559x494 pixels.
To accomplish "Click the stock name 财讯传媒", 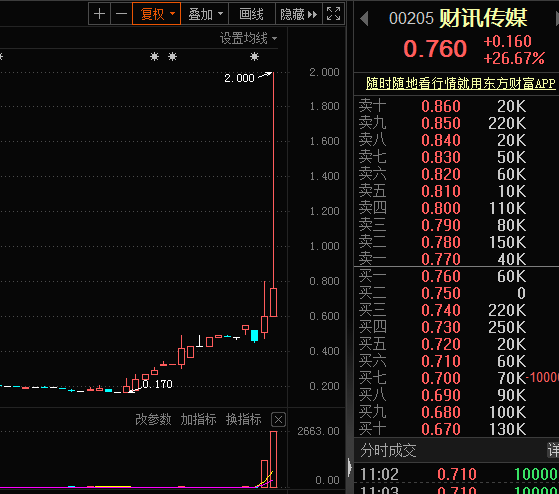I will (x=483, y=18).
